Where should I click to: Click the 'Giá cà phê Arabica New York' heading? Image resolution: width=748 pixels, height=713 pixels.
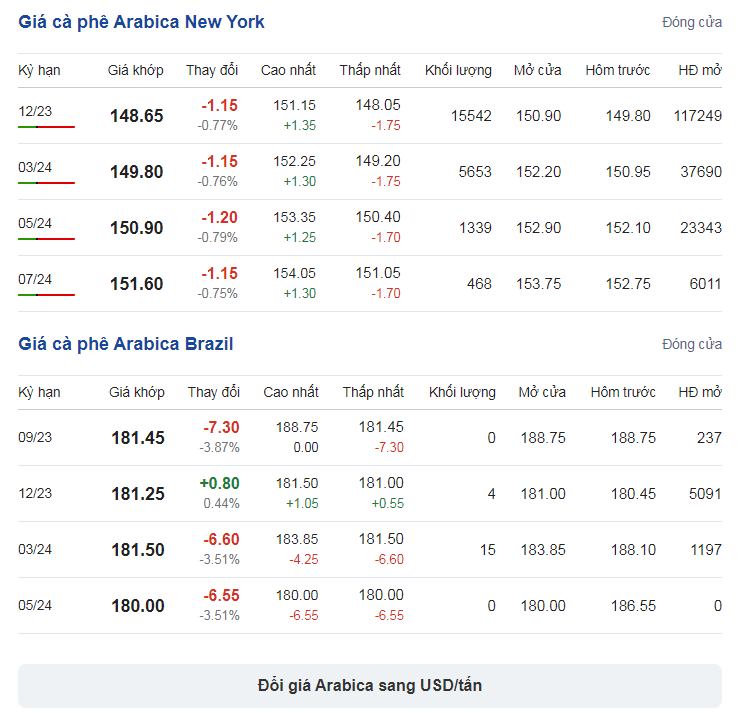click(x=141, y=22)
